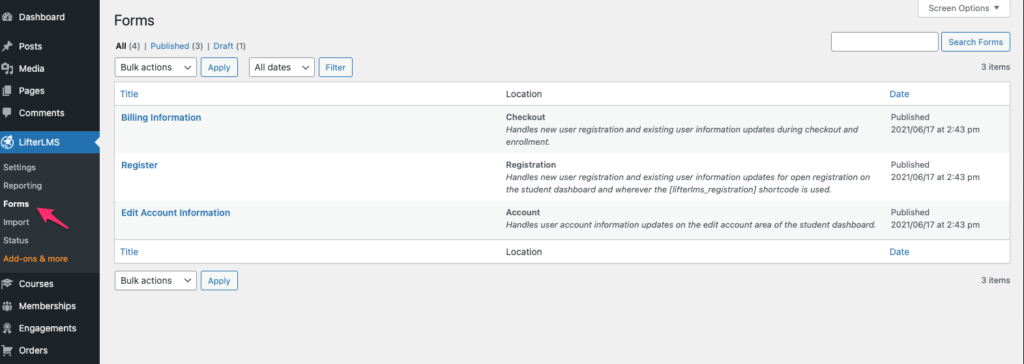Image resolution: width=1024 pixels, height=364 pixels.
Task: Open the Import submenu item
Action: tap(16, 222)
